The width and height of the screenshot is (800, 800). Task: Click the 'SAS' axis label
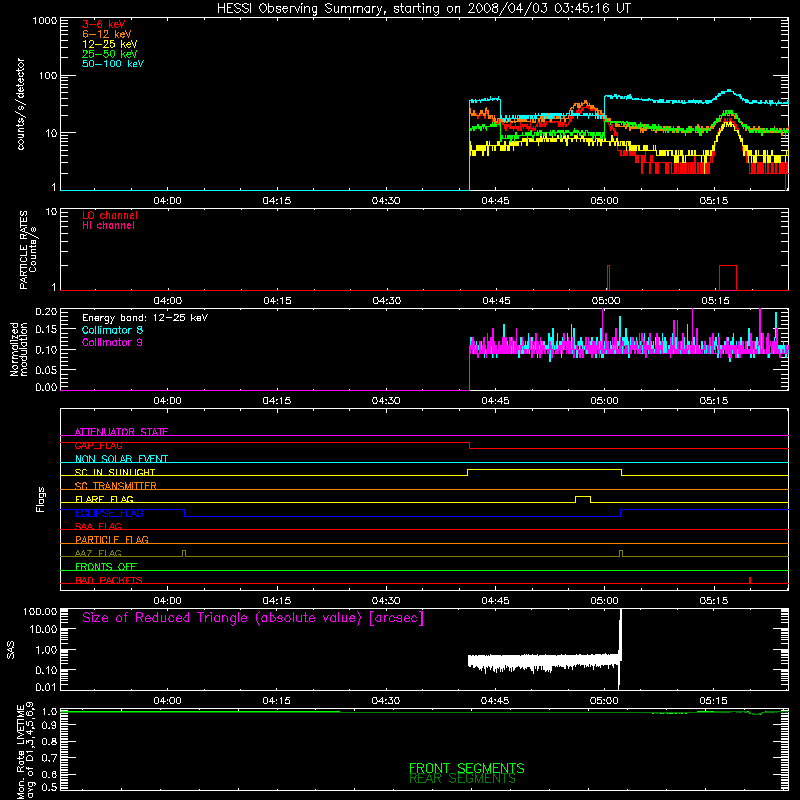10,650
